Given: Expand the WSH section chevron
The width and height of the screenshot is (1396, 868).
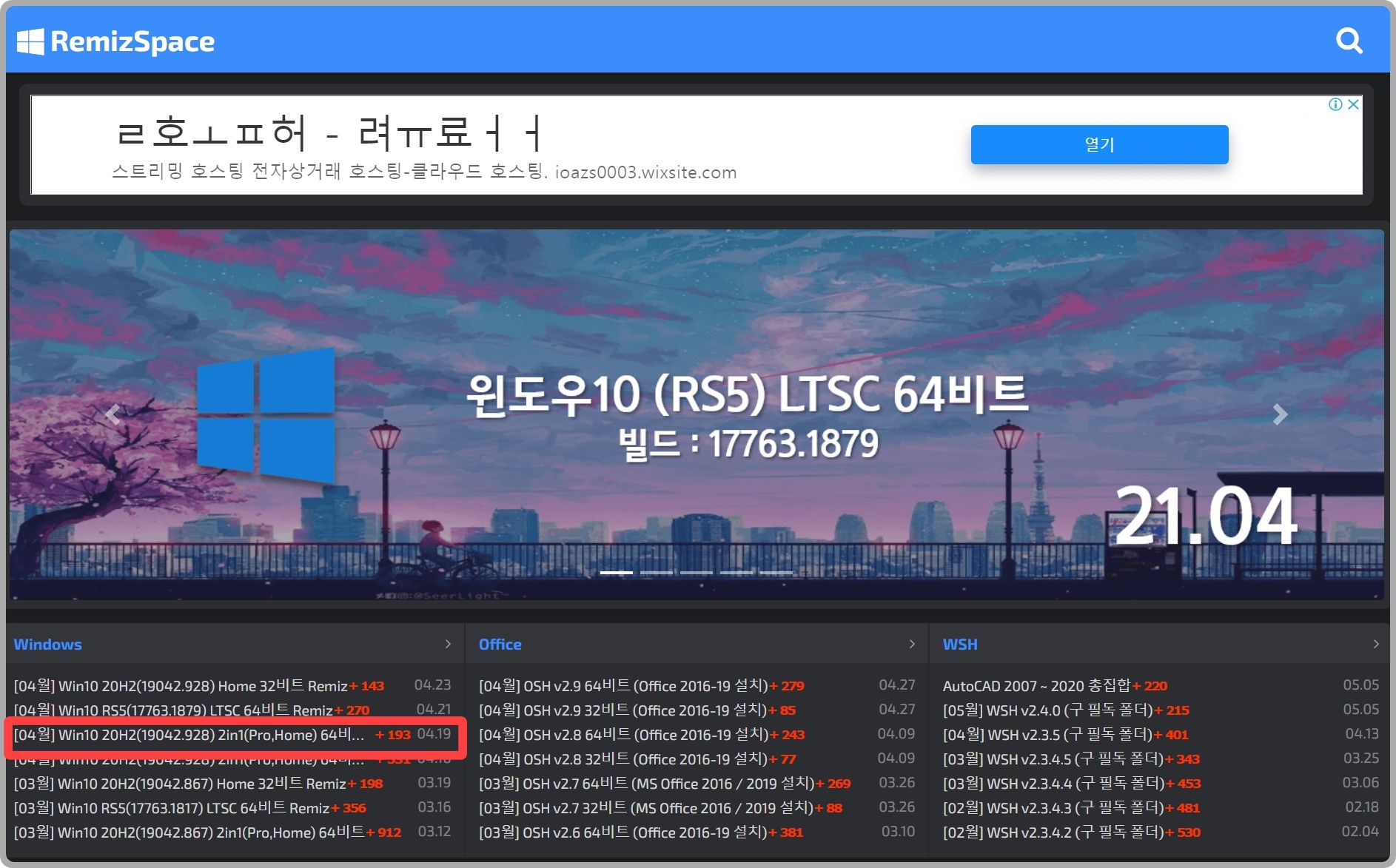Looking at the screenshot, I should pos(1375,644).
